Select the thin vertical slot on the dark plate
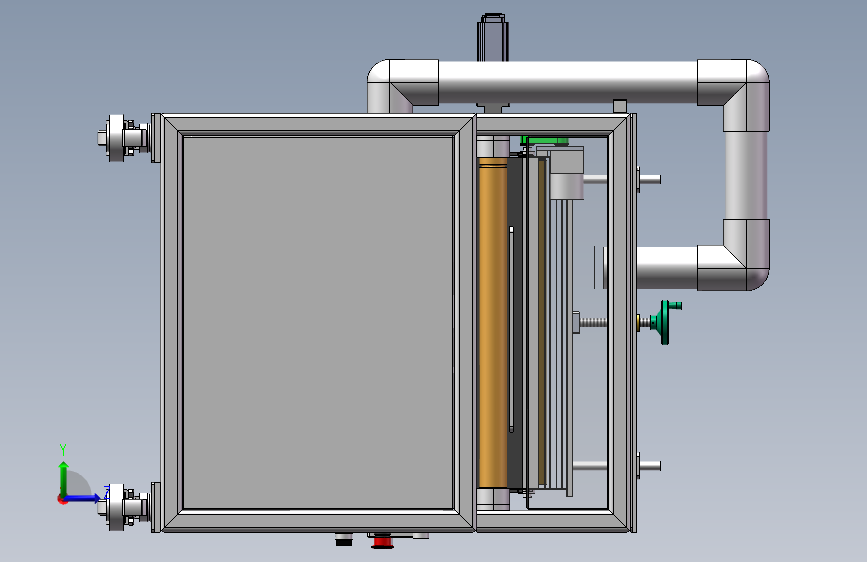This screenshot has width=867, height=562. 511,329
